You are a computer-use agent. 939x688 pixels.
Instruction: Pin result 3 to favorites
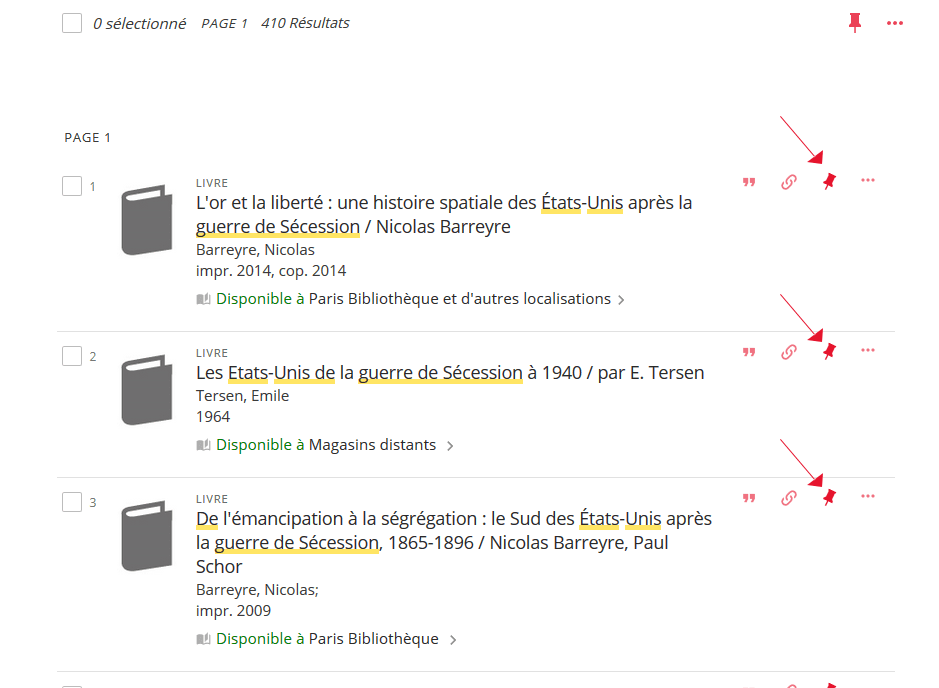coord(828,497)
